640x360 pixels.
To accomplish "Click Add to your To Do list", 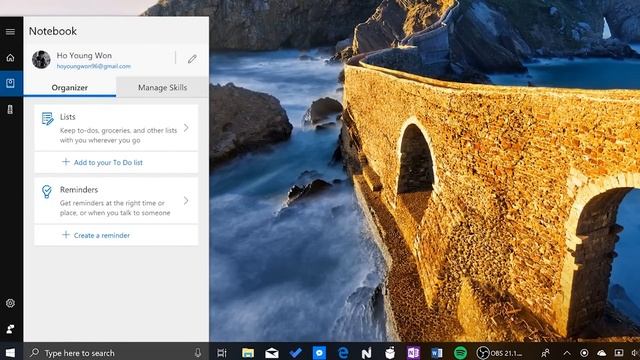I will point(108,162).
